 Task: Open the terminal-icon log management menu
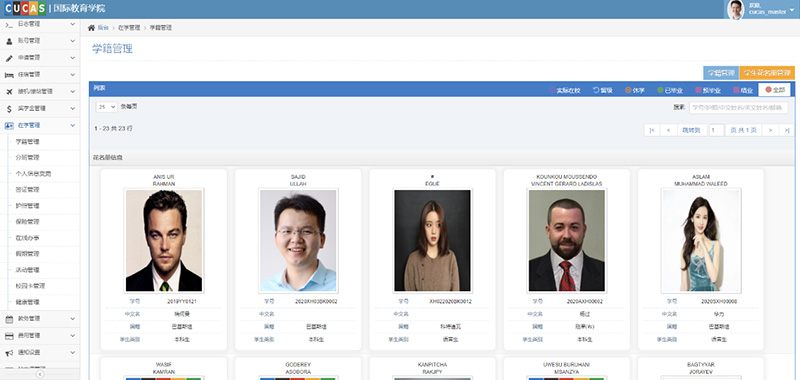pos(40,24)
